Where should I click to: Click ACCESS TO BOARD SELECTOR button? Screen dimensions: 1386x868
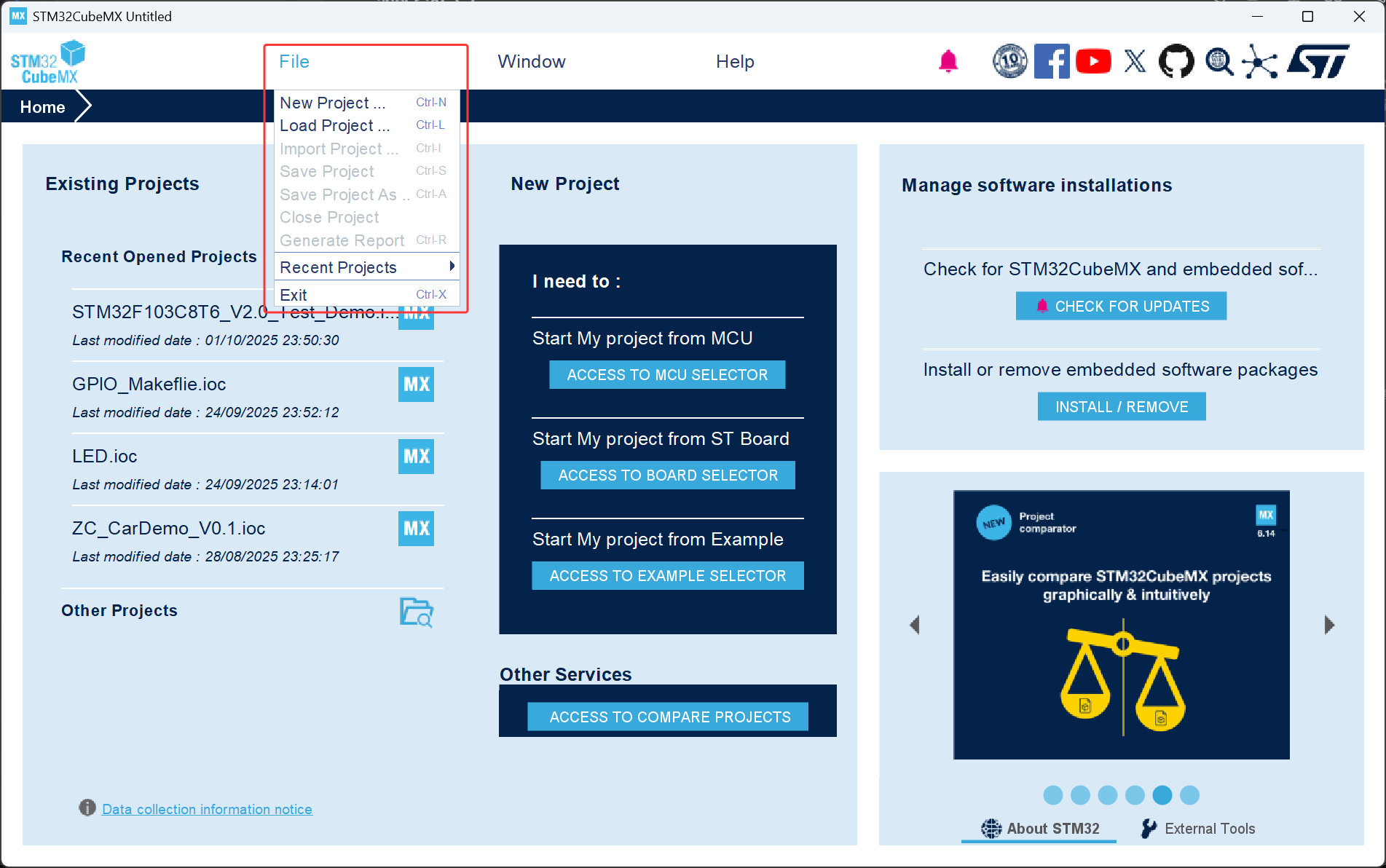[x=668, y=476]
